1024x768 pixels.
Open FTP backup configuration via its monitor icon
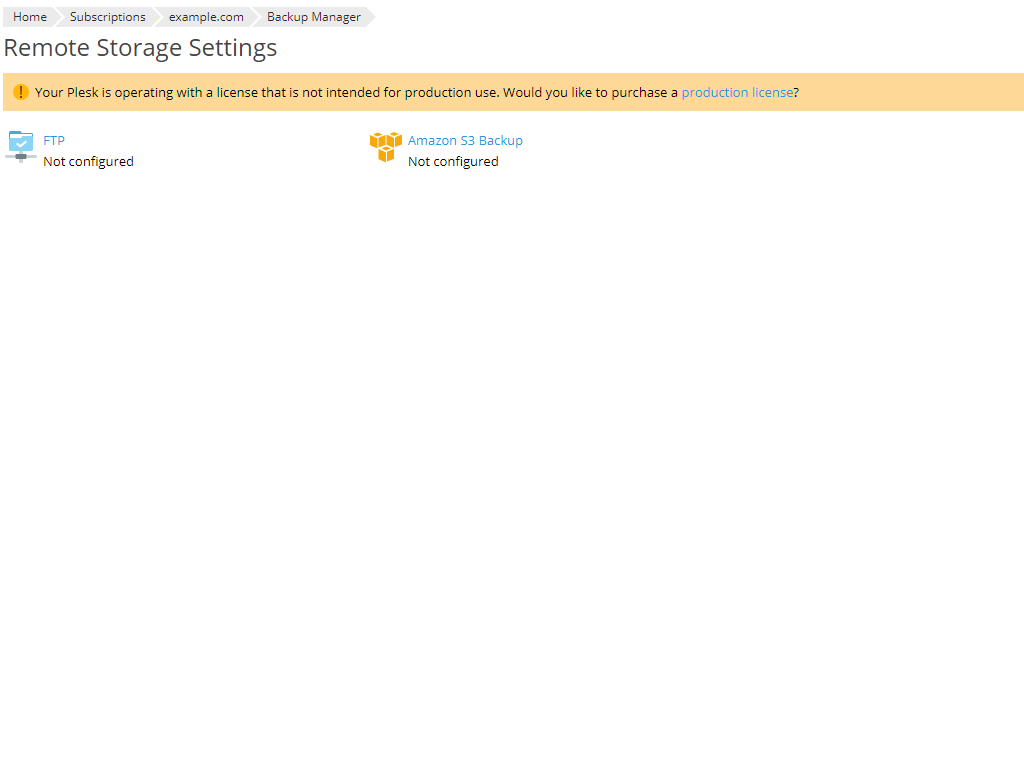20,146
